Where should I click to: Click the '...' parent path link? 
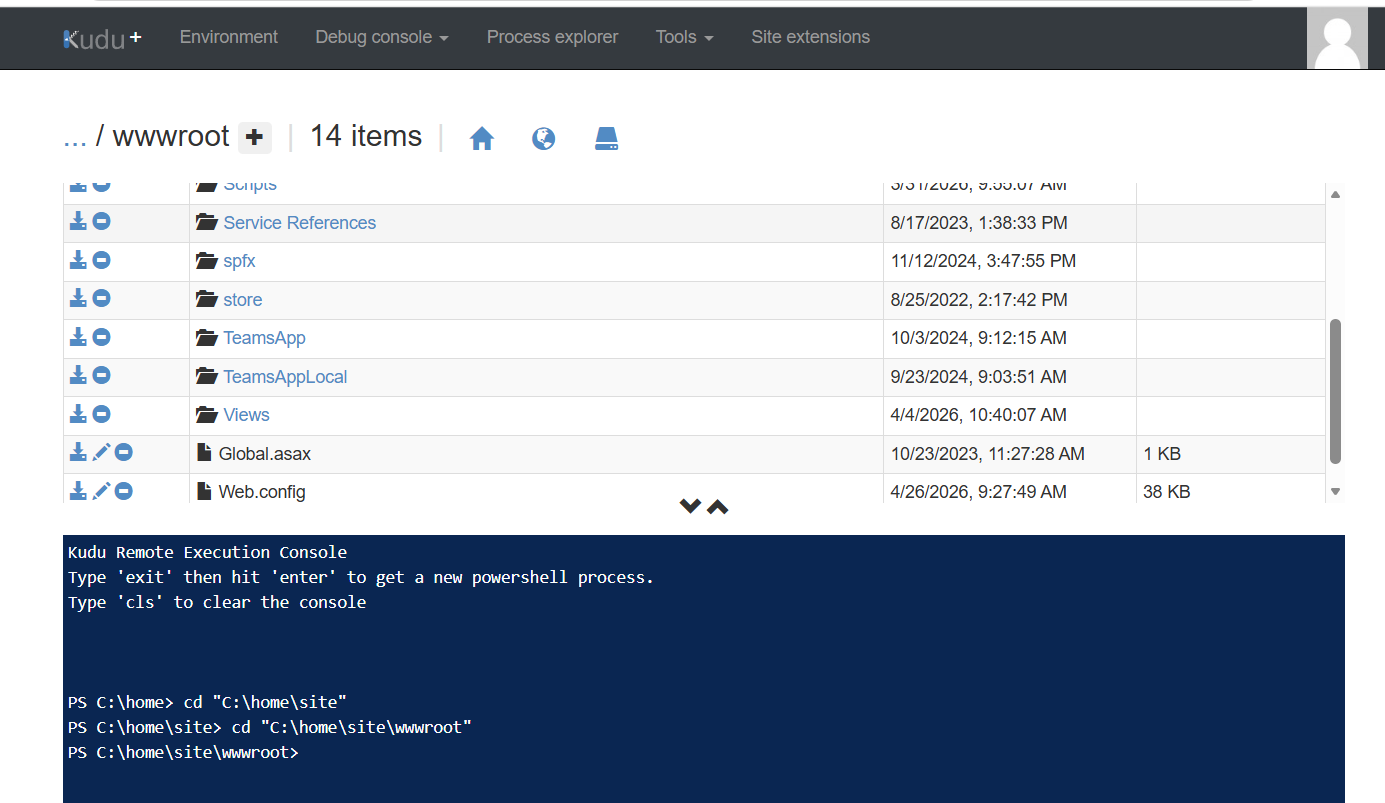[75, 137]
